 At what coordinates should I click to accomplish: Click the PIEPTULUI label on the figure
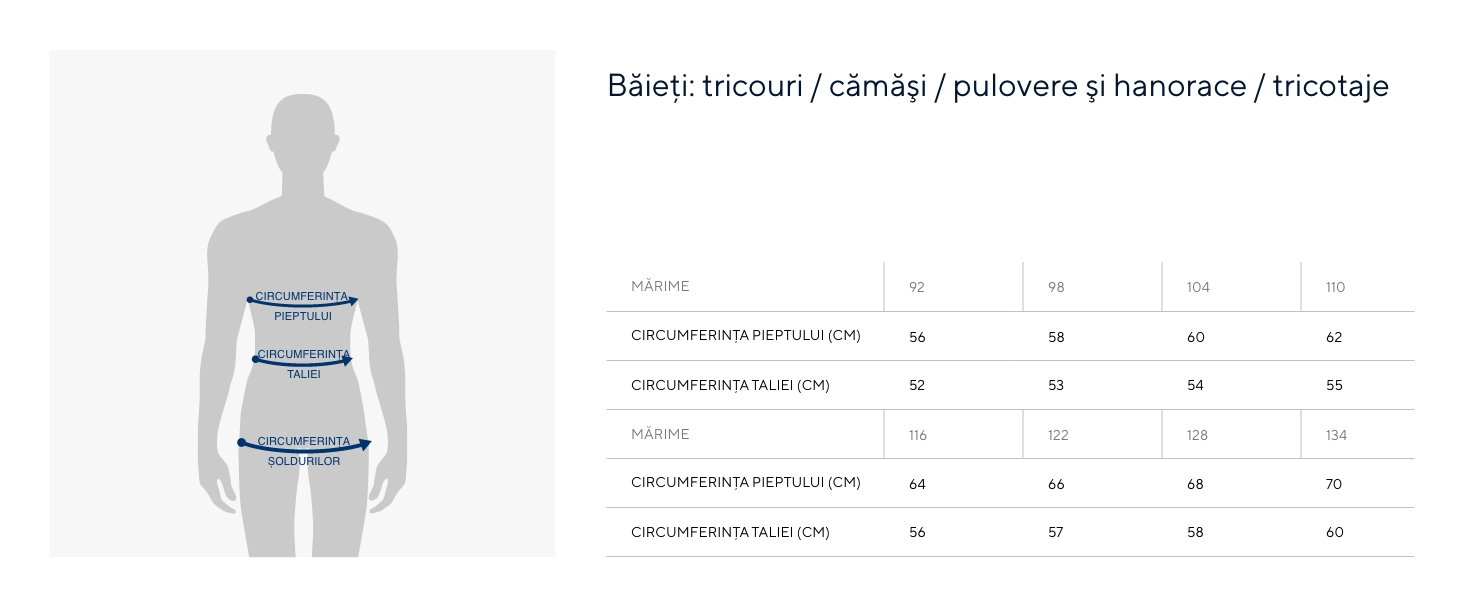(303, 316)
